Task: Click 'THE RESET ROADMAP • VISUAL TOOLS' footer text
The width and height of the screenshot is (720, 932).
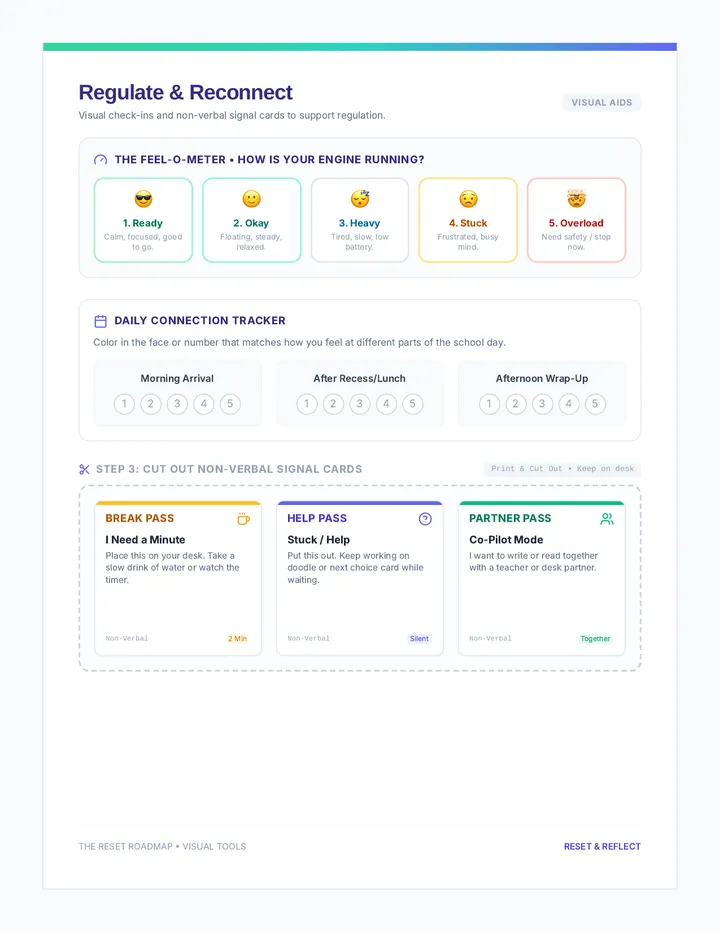Action: coord(162,846)
